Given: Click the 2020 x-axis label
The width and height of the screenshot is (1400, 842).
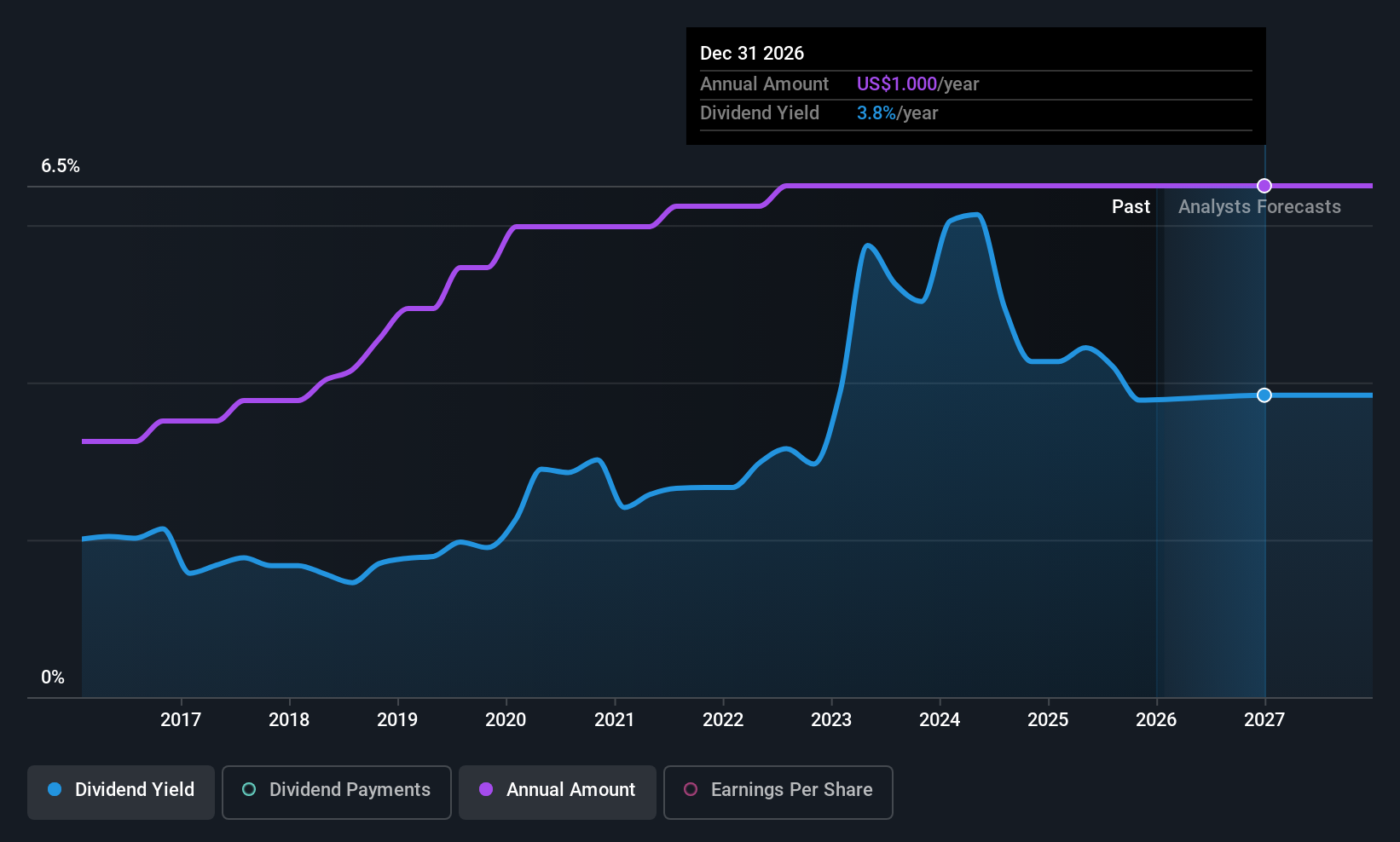Looking at the screenshot, I should pos(506,720).
